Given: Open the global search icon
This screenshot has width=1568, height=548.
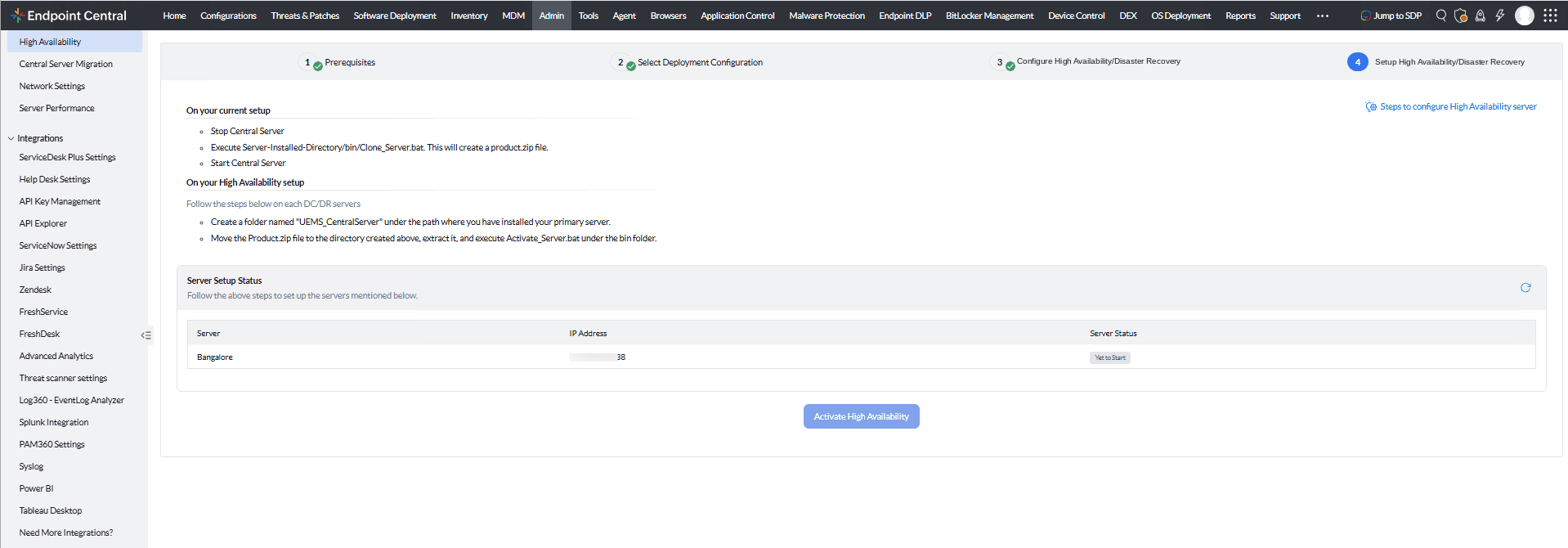Looking at the screenshot, I should [x=1441, y=16].
